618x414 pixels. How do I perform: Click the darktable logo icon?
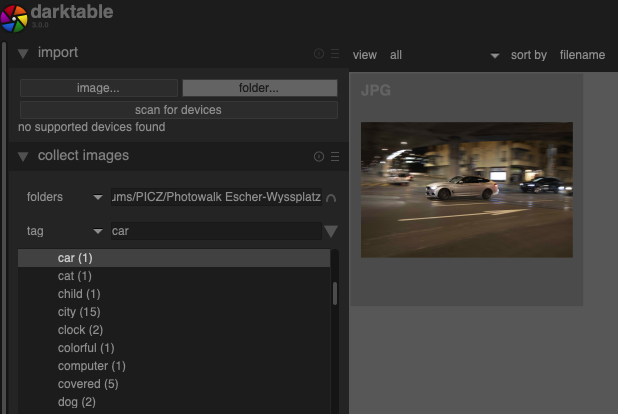(14, 17)
